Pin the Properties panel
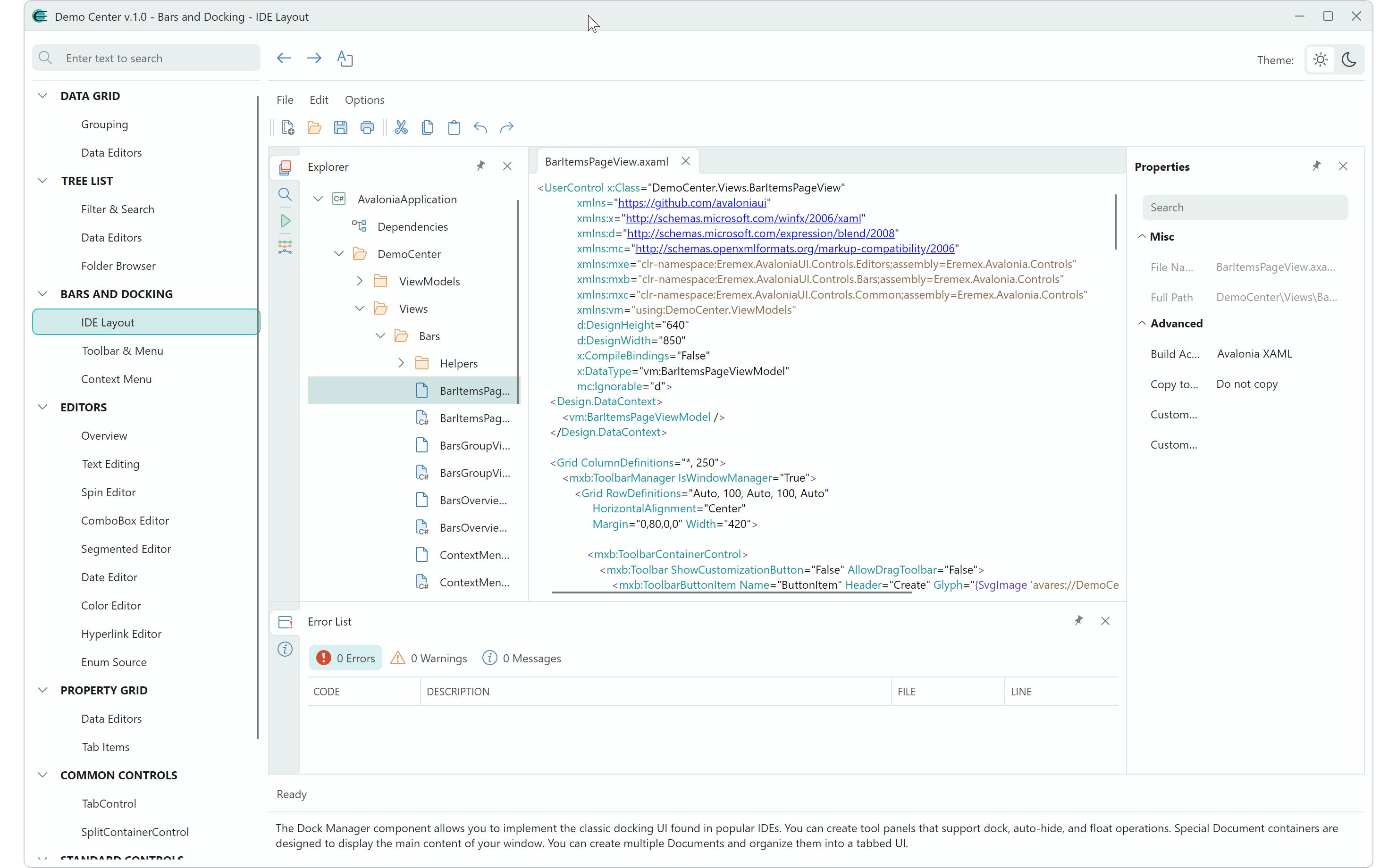 tap(1316, 166)
